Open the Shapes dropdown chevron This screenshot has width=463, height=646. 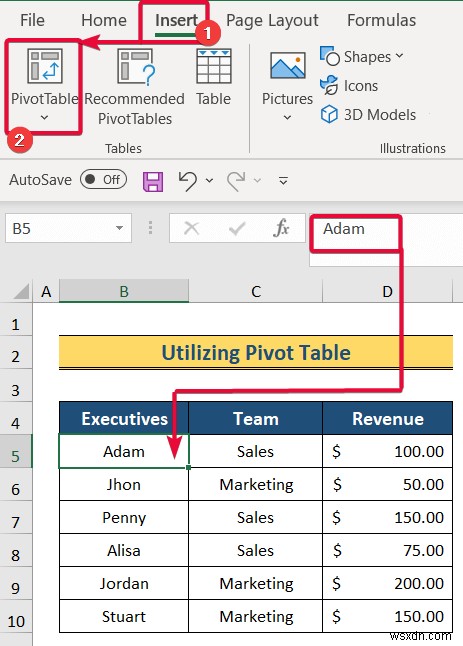point(399,55)
